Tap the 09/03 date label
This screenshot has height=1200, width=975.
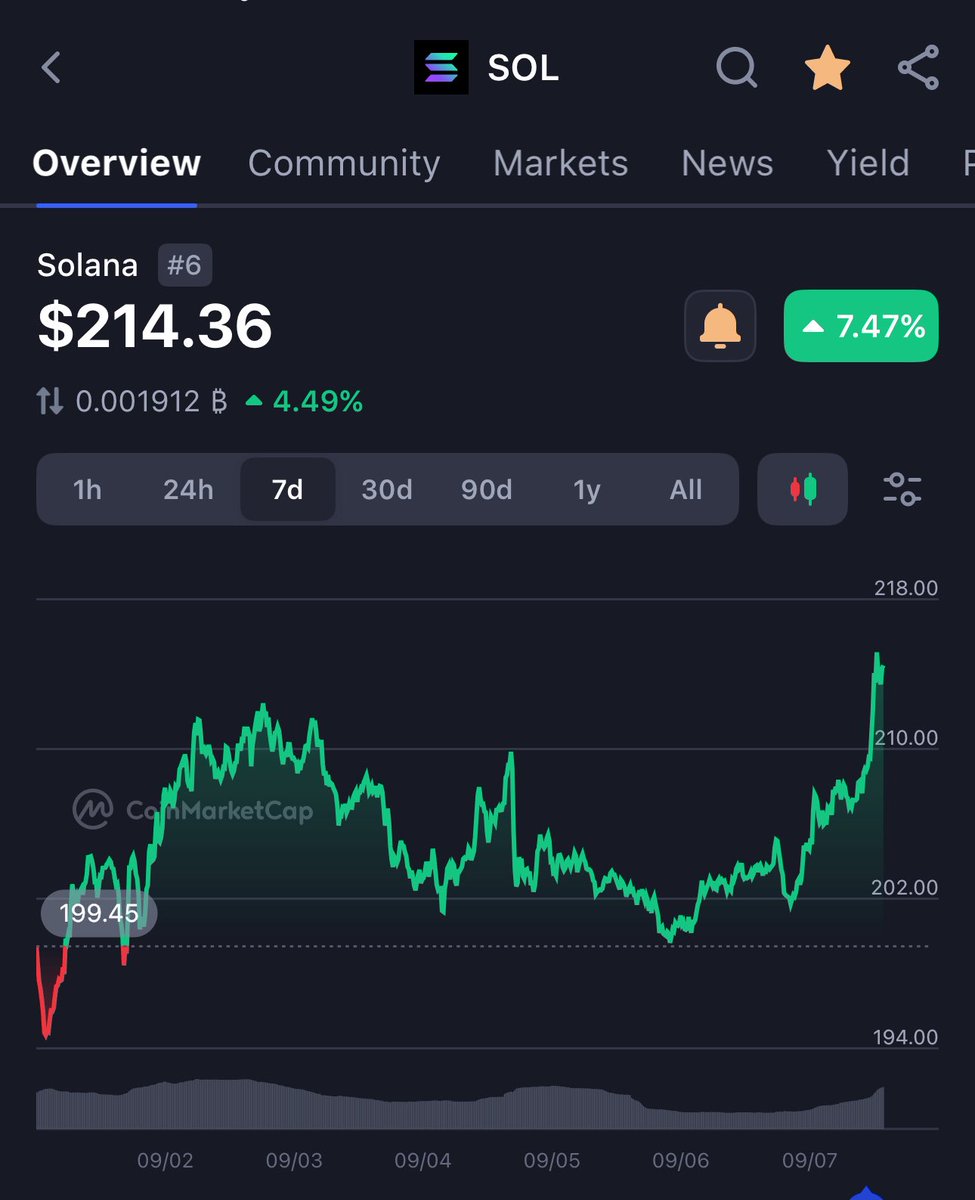294,1161
